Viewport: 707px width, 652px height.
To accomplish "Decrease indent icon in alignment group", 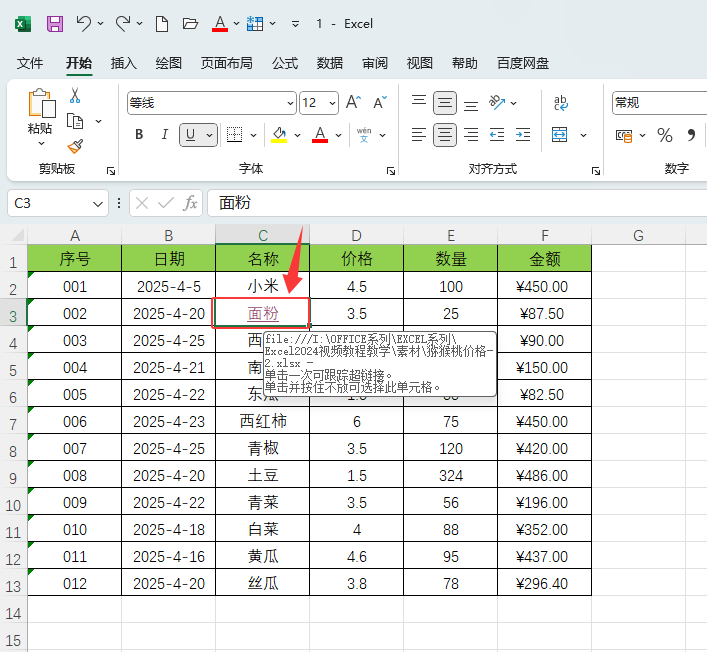I will pos(497,134).
